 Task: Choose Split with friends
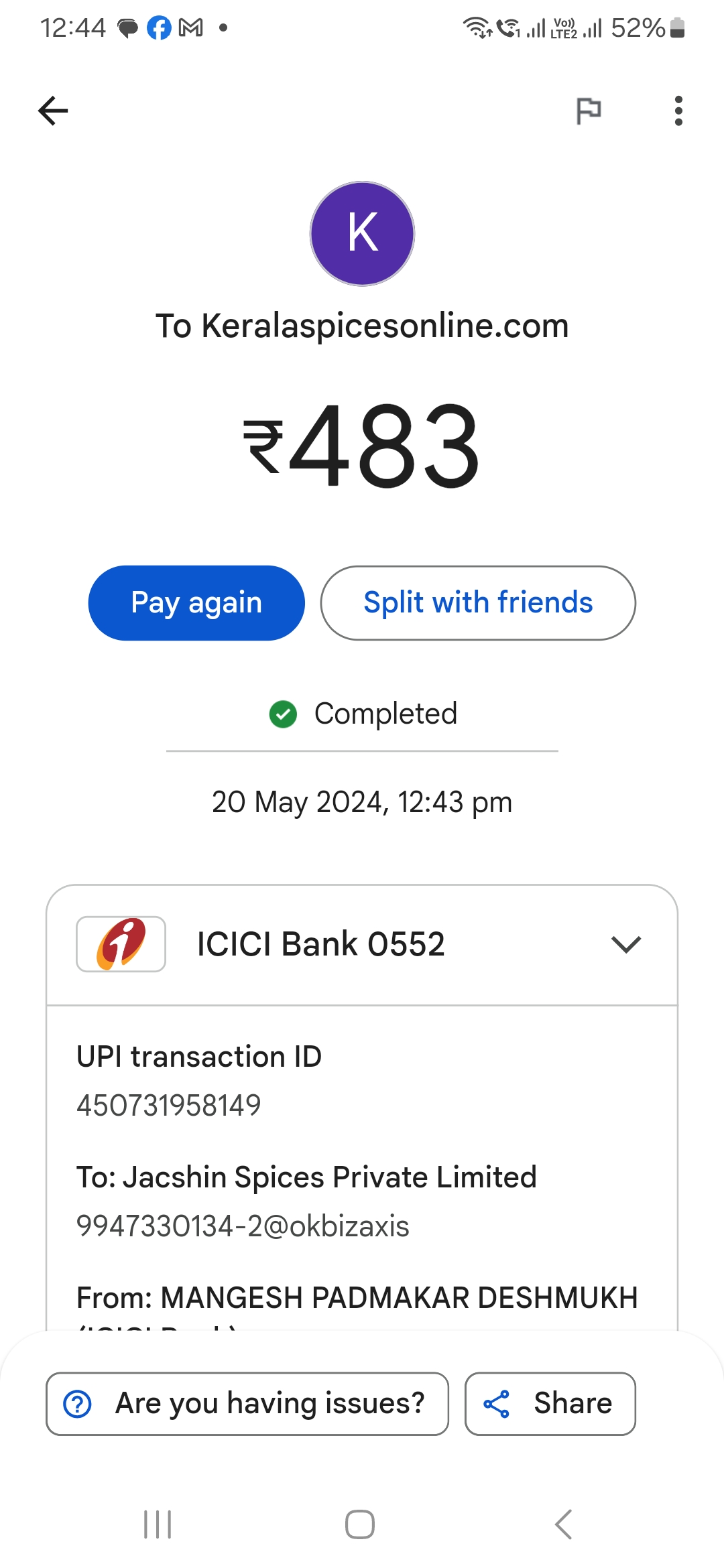coord(478,602)
